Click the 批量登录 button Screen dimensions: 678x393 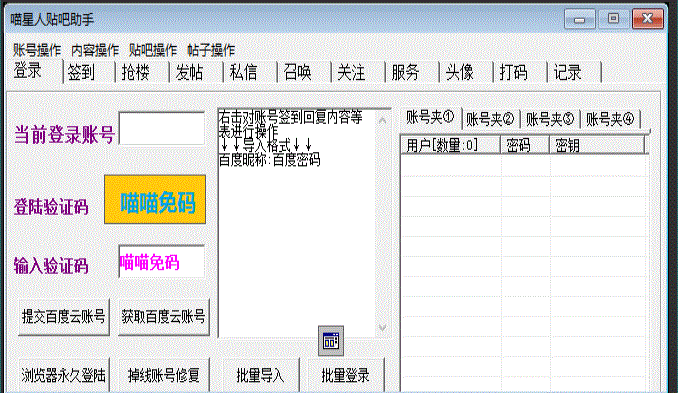coord(345,375)
